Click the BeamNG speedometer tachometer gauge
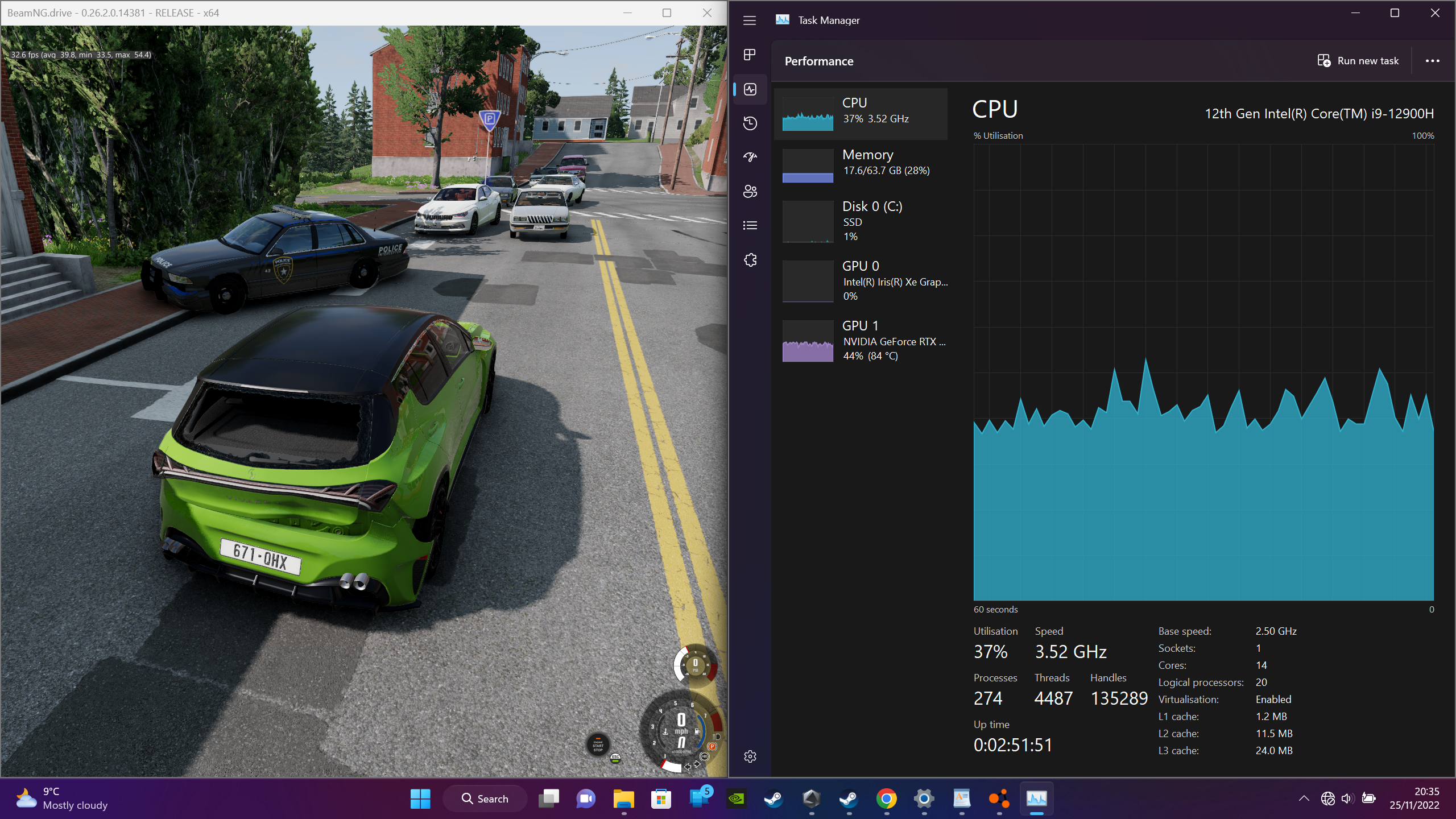Screen dimensions: 1456x819 coord(681,731)
